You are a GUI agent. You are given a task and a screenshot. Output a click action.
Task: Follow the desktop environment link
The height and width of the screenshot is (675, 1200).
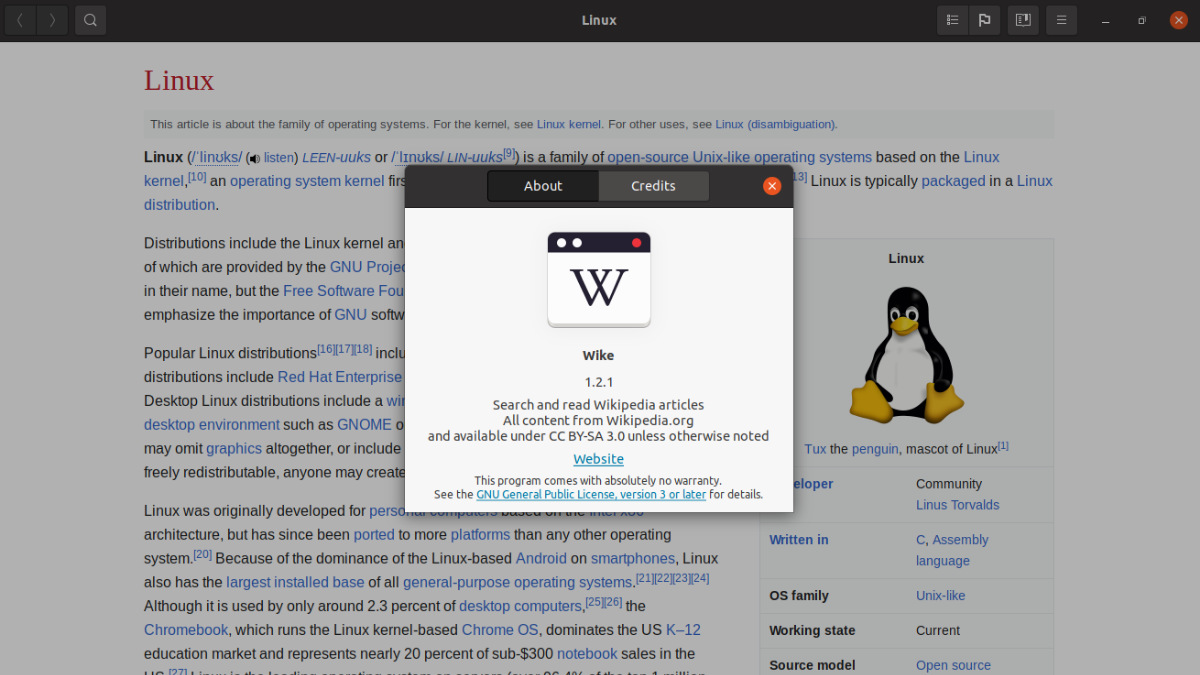(212, 424)
